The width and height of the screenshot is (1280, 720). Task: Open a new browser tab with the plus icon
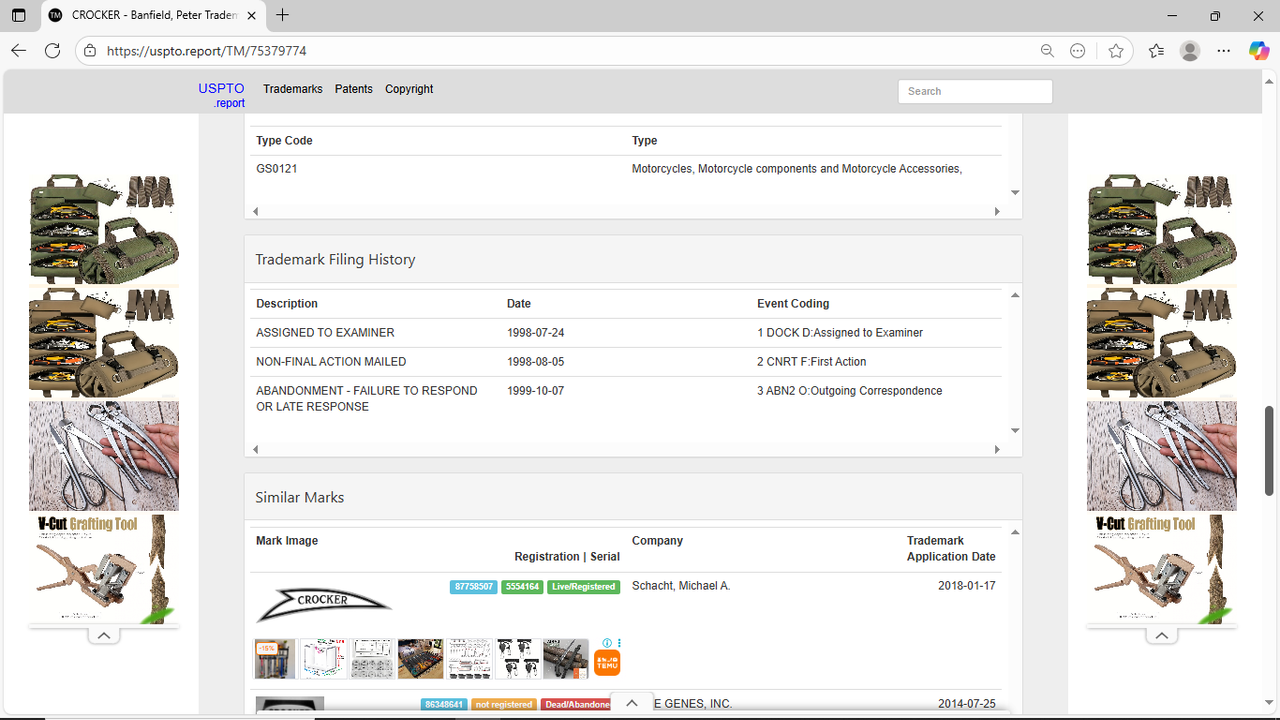[x=283, y=15]
